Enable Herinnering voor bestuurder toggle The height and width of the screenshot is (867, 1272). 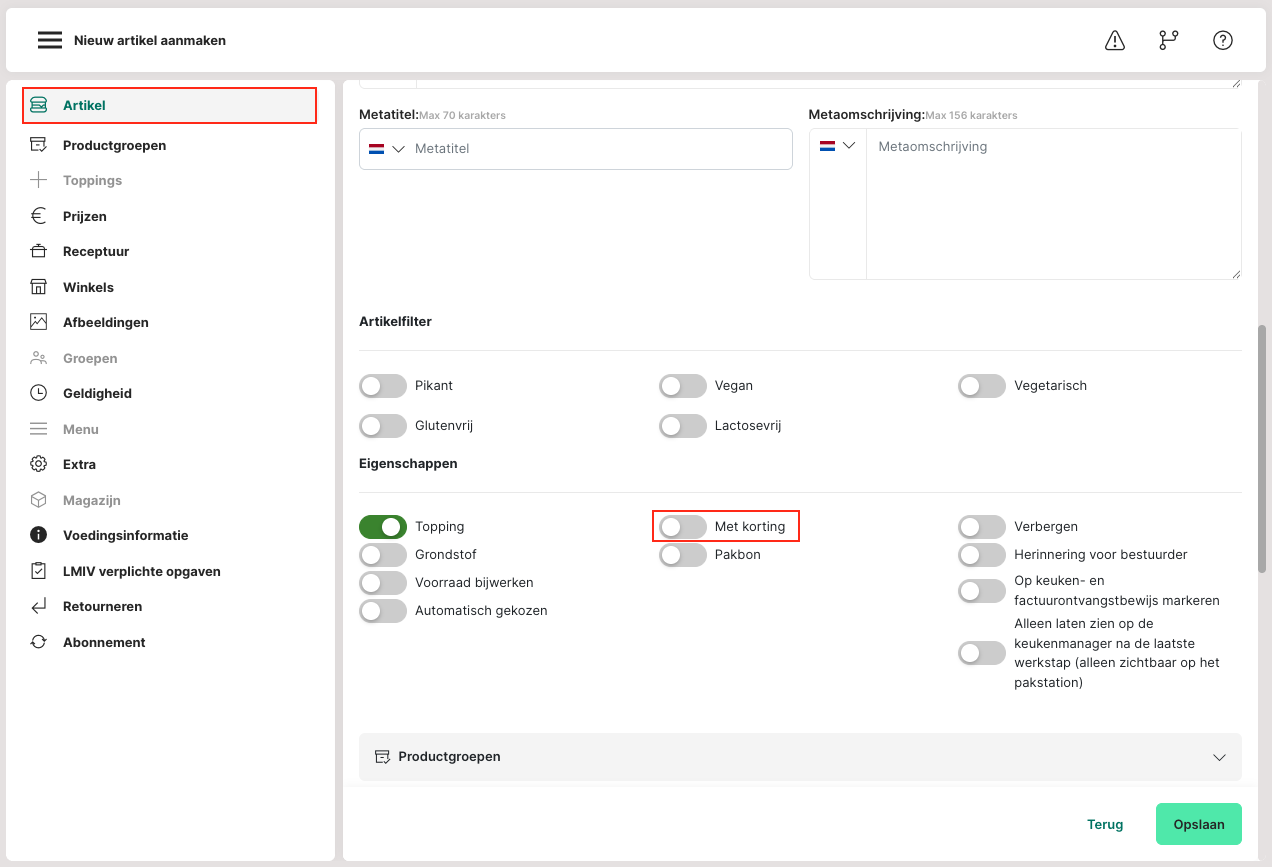[982, 555]
